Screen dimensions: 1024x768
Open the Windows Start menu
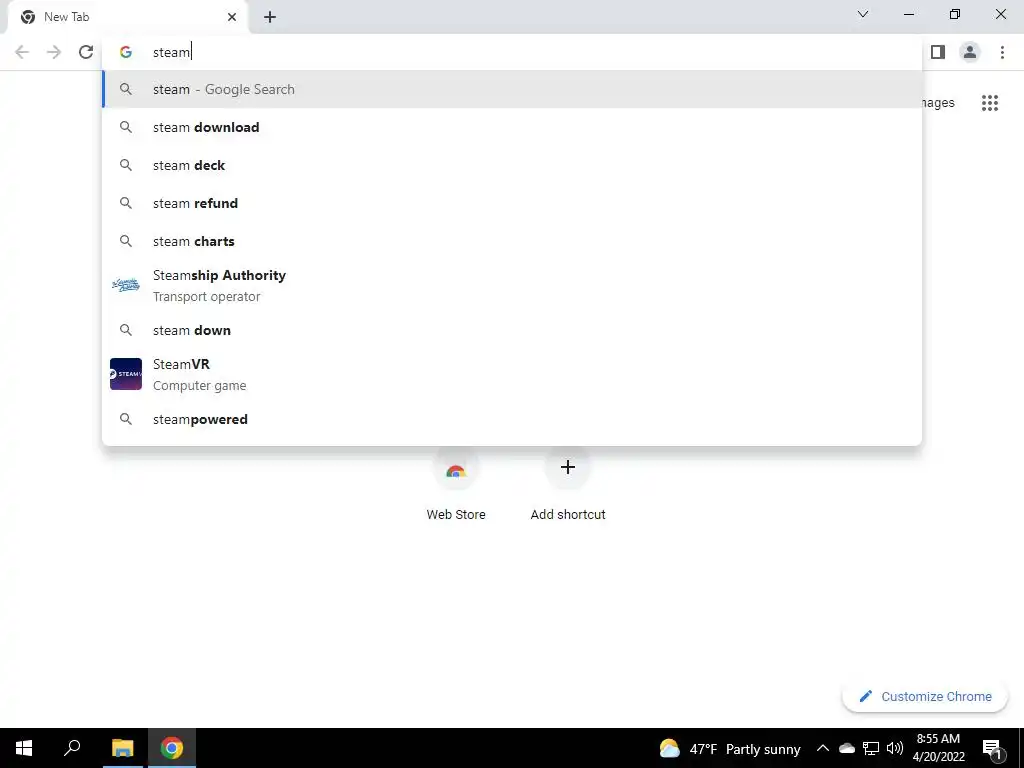click(x=24, y=748)
